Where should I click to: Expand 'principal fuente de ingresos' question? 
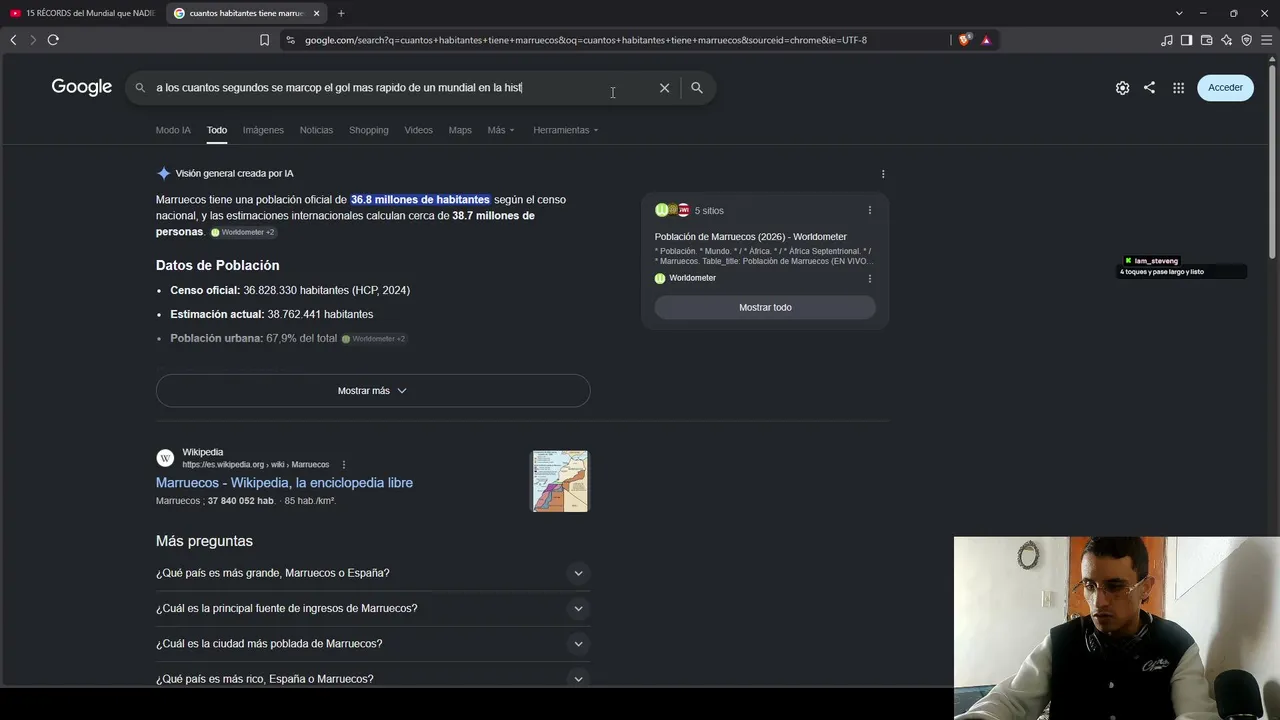click(373, 608)
